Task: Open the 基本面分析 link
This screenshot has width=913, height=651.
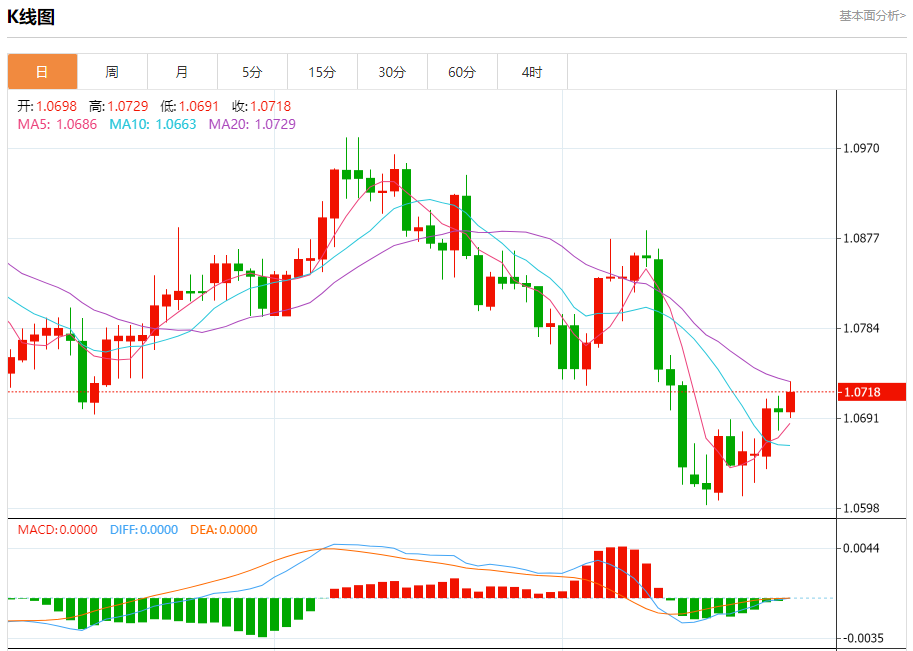Action: pos(872,16)
